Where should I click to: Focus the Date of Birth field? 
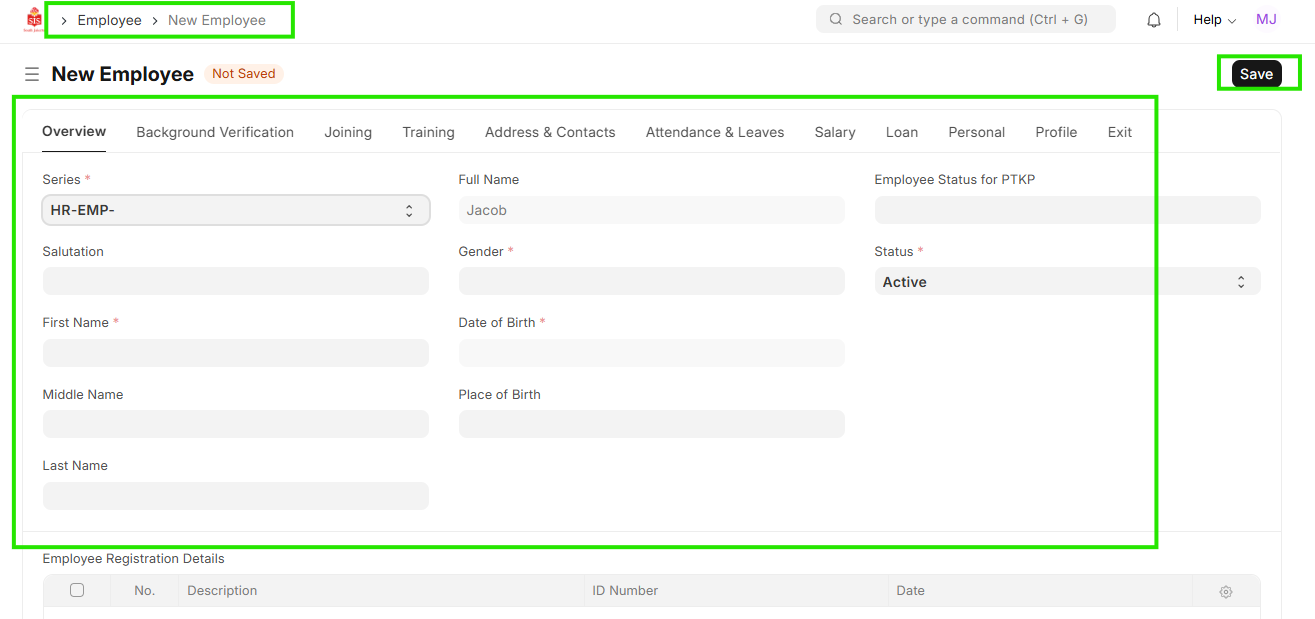coord(651,353)
